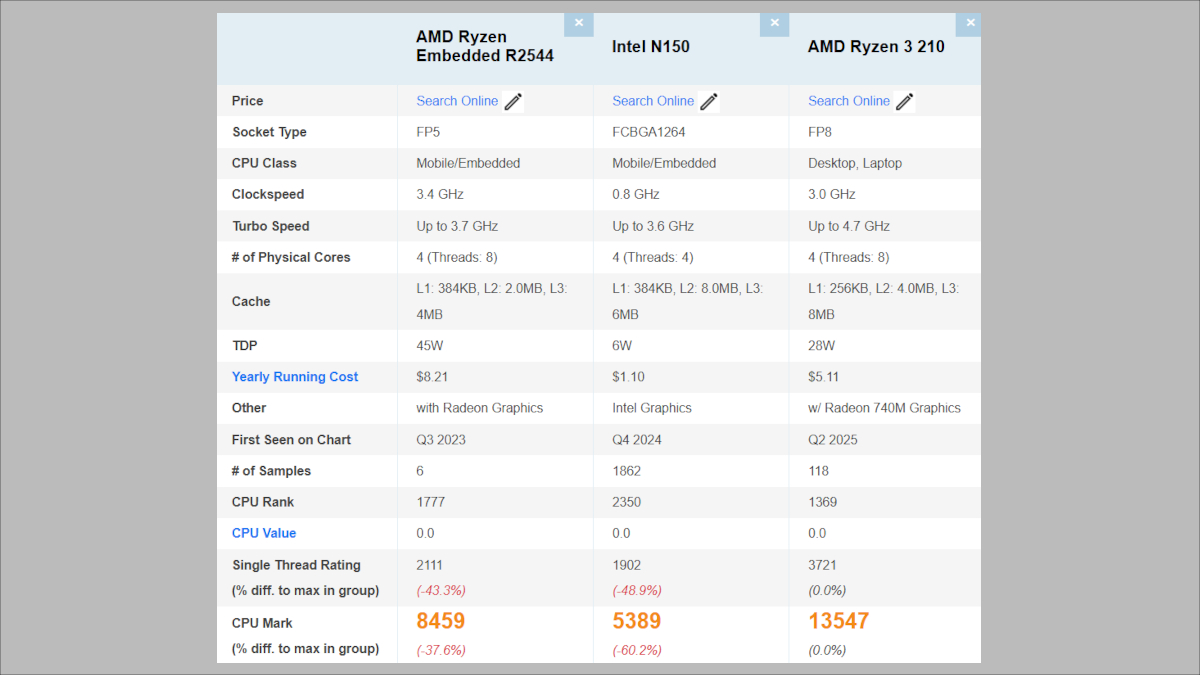Click the Cache row label
The image size is (1200, 675).
pyautogui.click(x=251, y=301)
